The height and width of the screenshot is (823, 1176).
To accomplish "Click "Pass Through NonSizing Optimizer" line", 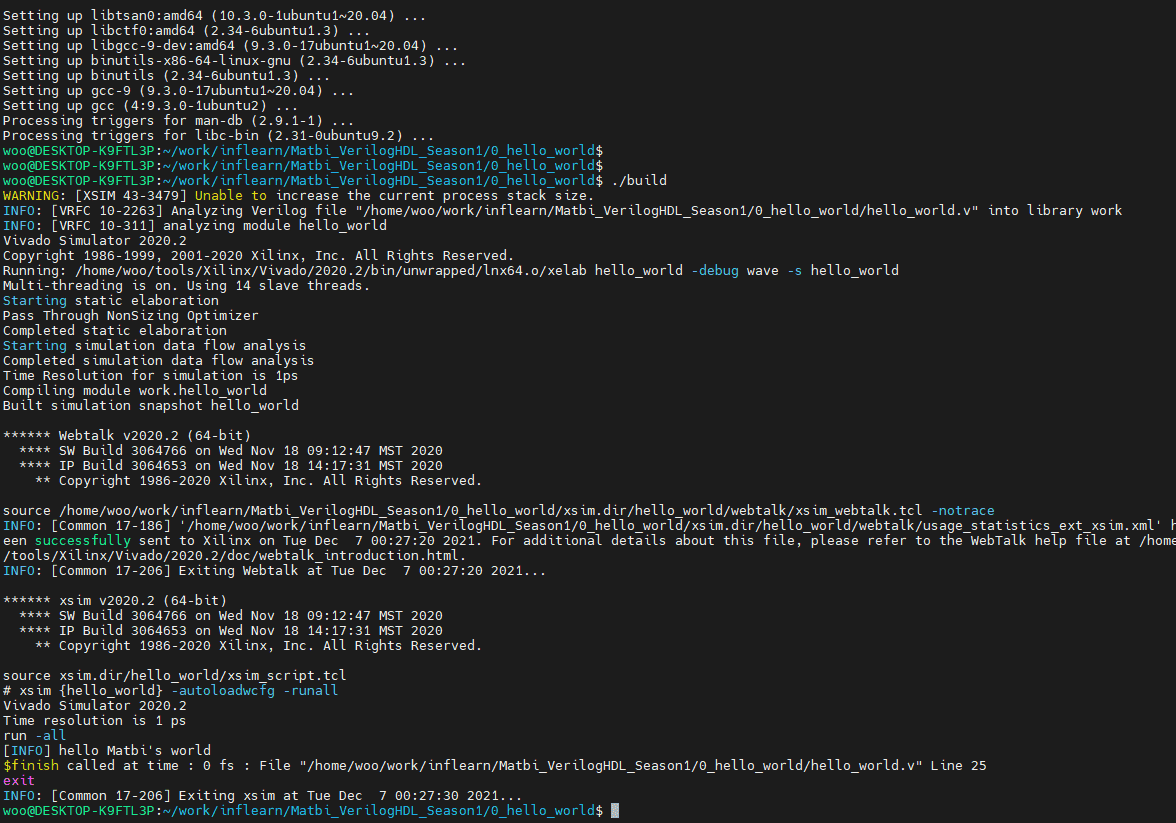I will click(130, 315).
